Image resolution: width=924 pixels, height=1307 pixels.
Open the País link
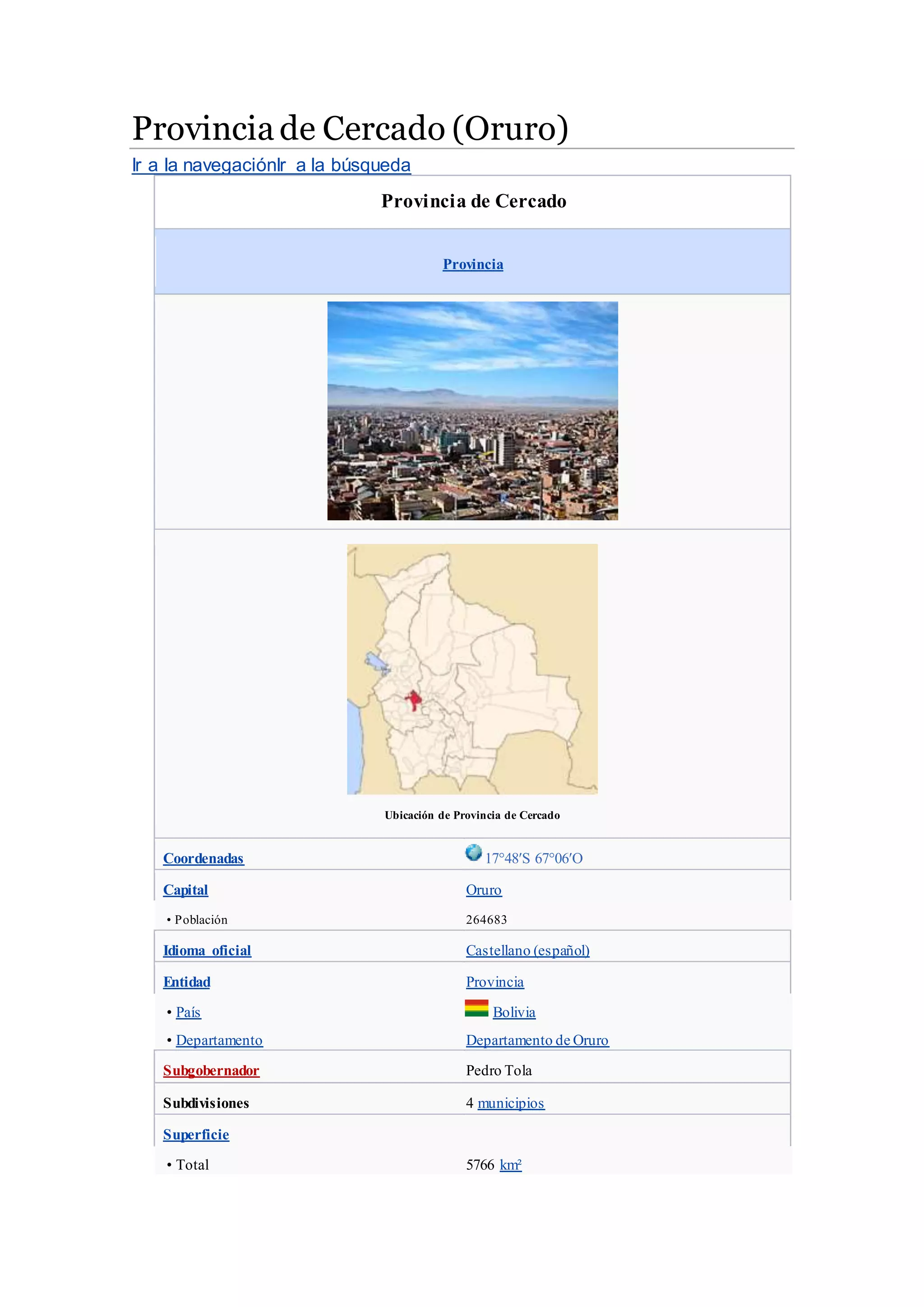click(188, 1012)
